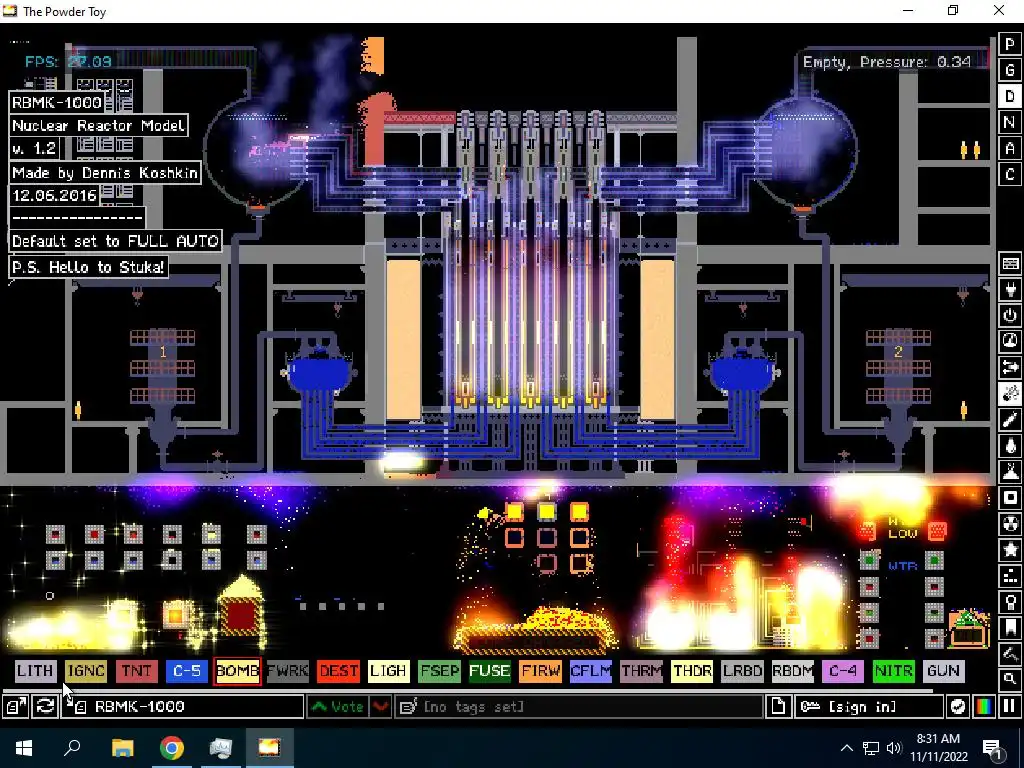Open the Radioactive category icon

point(1010,524)
